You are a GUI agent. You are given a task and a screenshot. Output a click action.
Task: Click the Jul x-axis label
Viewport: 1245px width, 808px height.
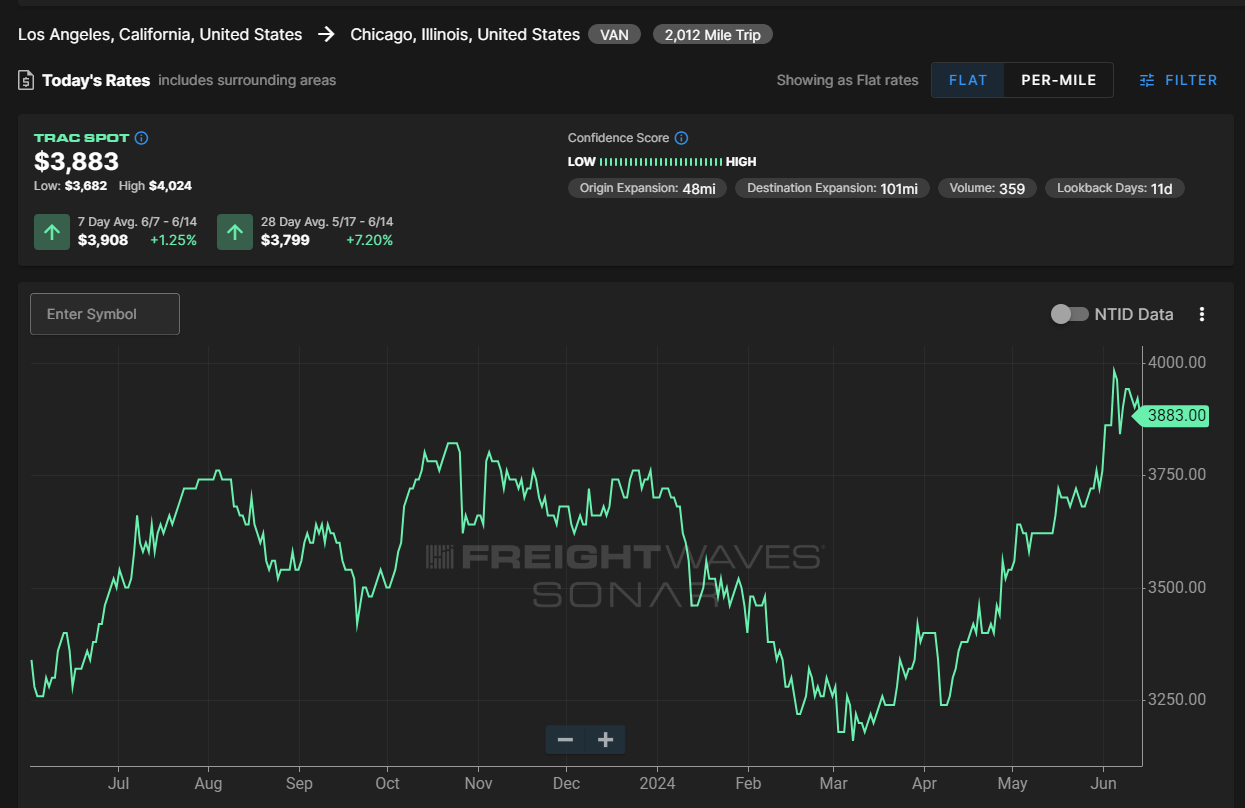click(x=118, y=783)
